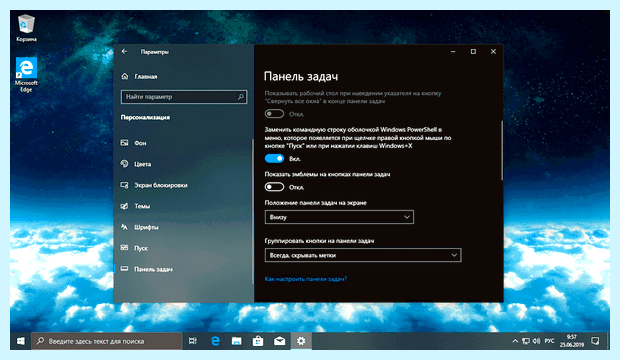Viewport: 620px width, 360px height.
Task: Click the Settings gear on the taskbar
Action: [301, 341]
